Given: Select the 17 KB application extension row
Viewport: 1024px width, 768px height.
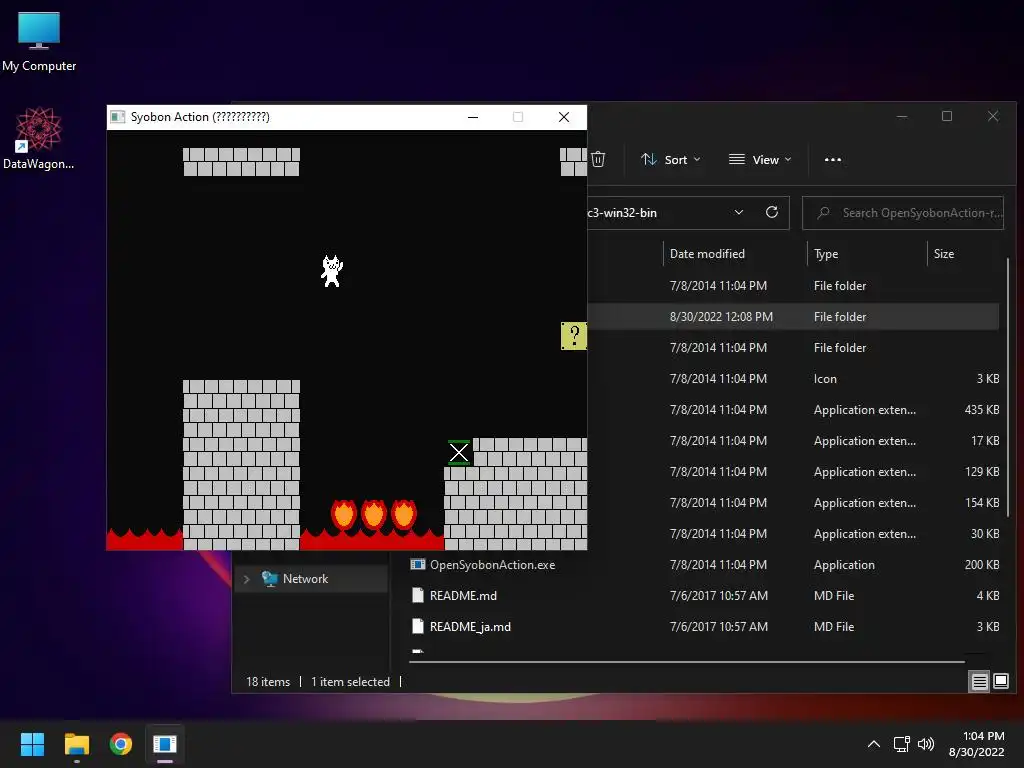Looking at the screenshot, I should (x=793, y=441).
